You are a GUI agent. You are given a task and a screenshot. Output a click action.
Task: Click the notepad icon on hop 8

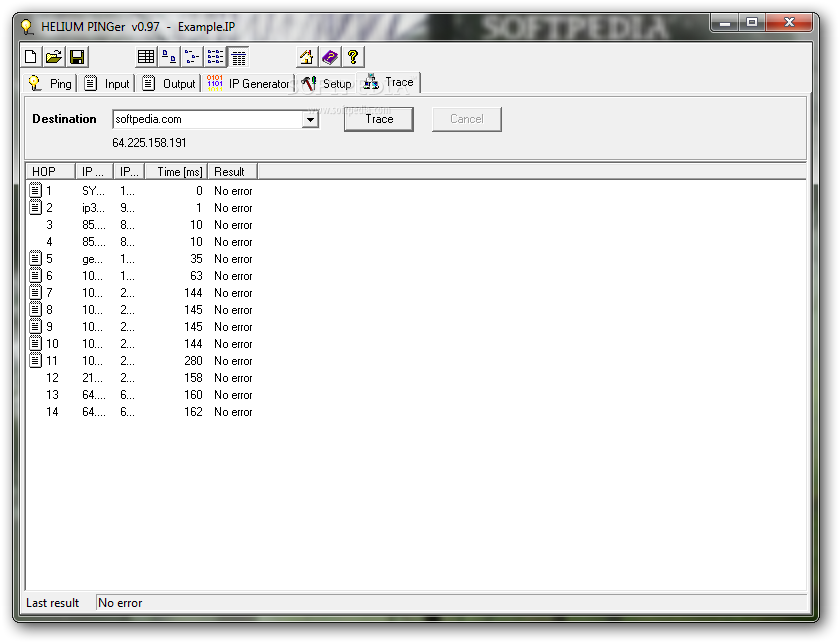[x=35, y=309]
